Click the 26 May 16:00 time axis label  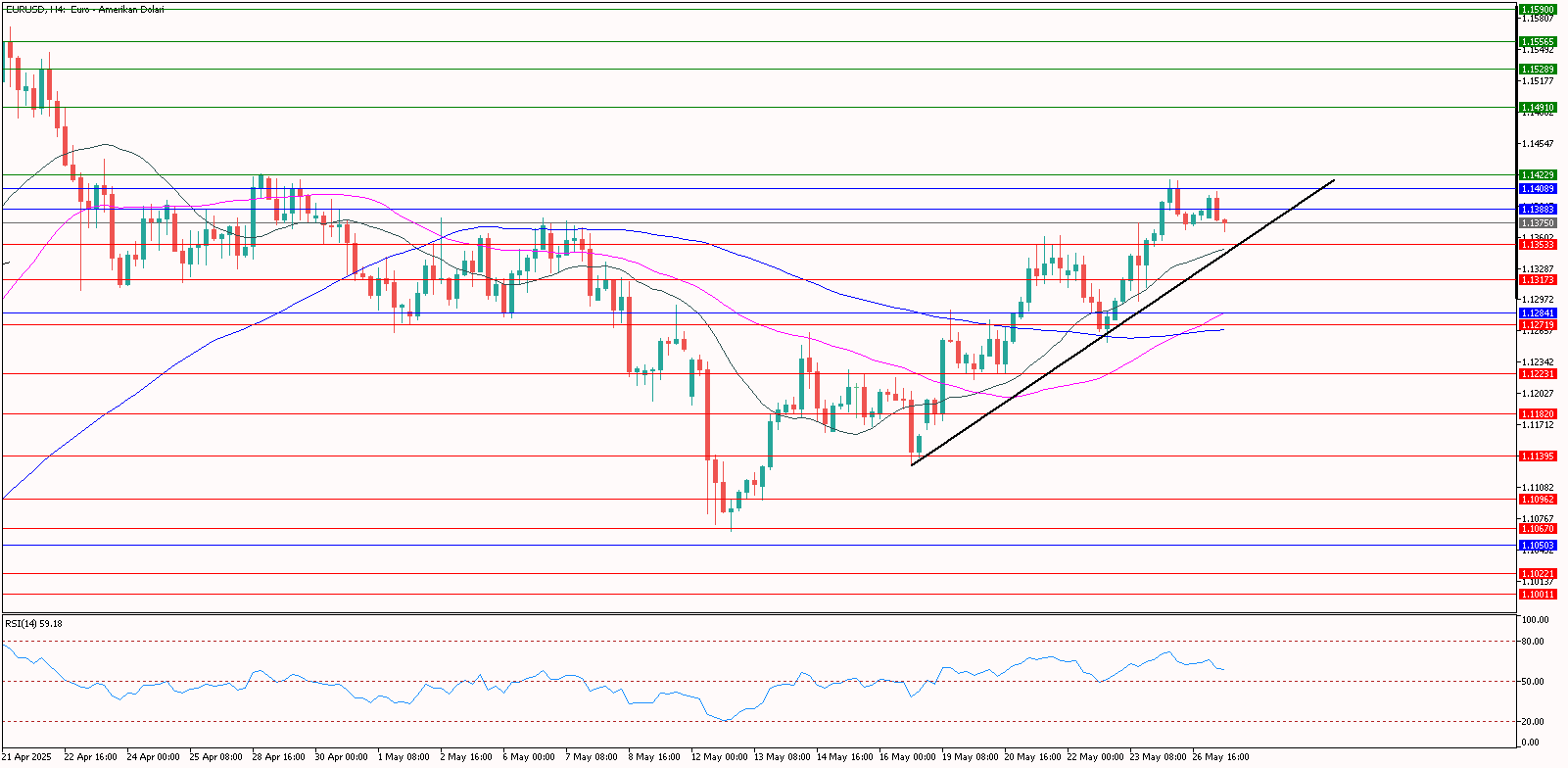pyautogui.click(x=1220, y=757)
